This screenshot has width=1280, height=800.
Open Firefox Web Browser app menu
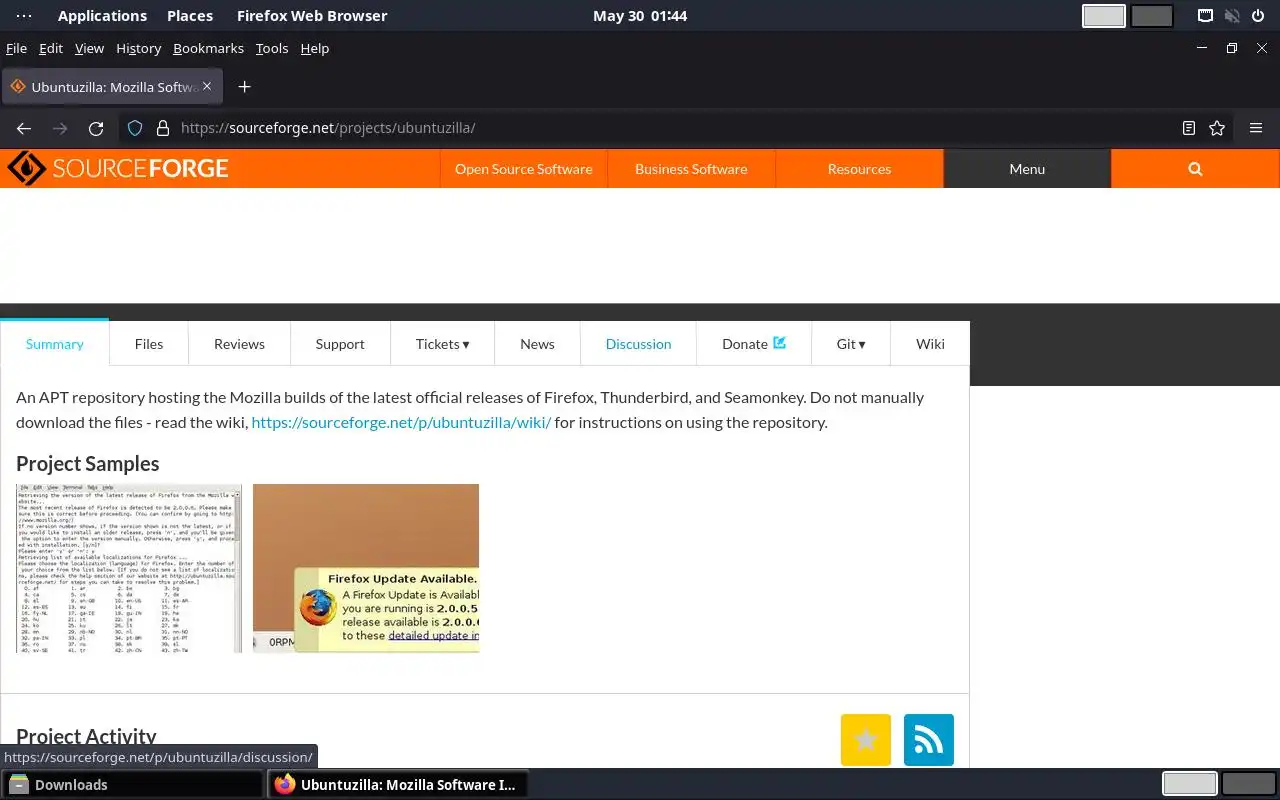pos(312,16)
